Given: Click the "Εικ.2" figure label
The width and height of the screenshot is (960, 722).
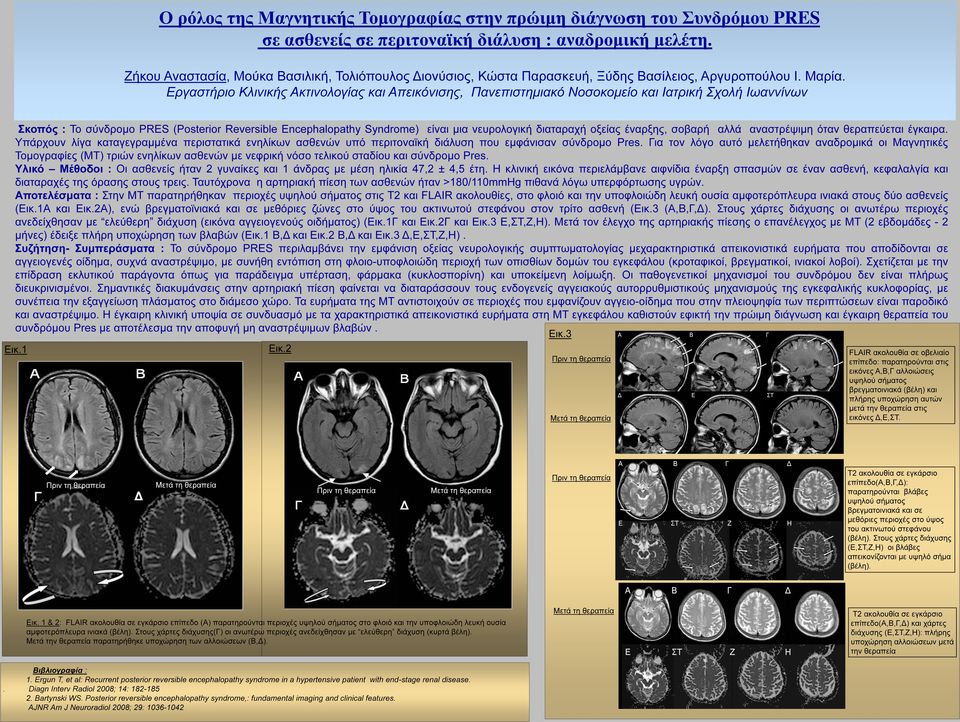Looking at the screenshot, I should point(280,348).
